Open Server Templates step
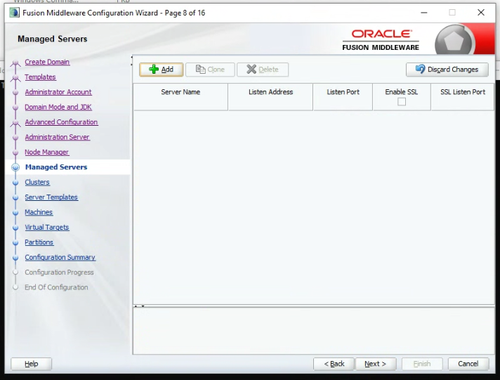Screen dimensions: 500x380 [51, 197]
